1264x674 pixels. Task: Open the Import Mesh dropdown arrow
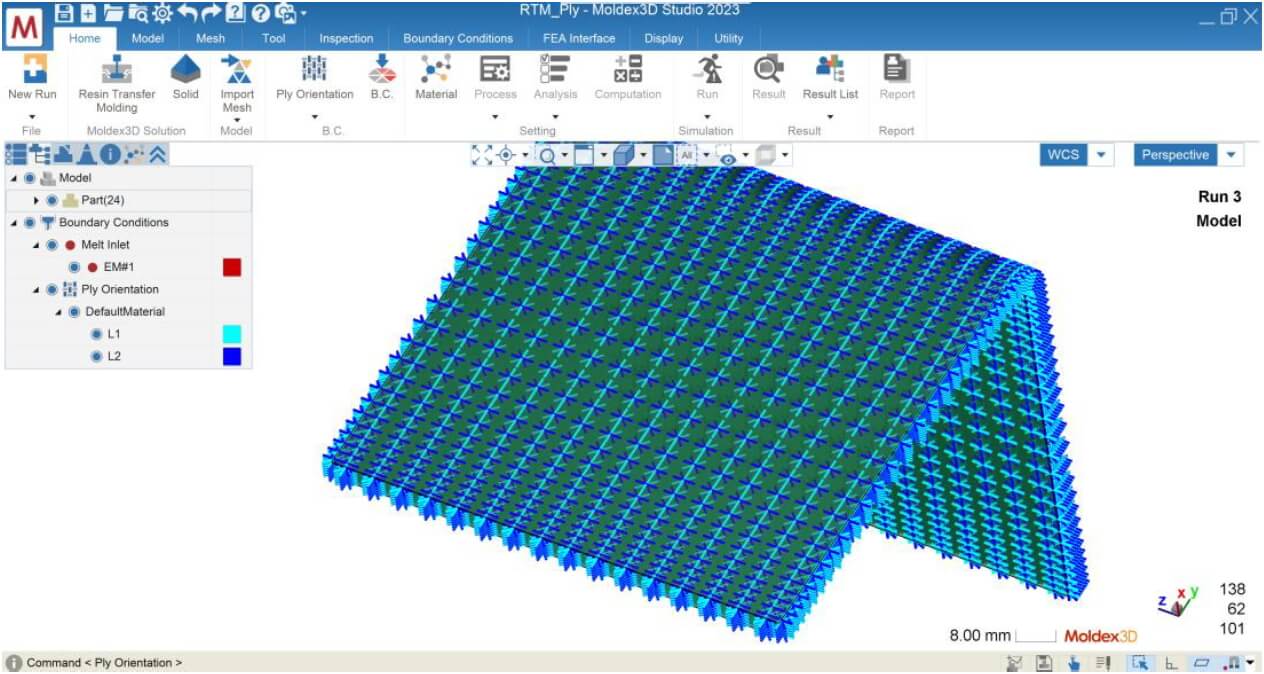pyautogui.click(x=237, y=120)
